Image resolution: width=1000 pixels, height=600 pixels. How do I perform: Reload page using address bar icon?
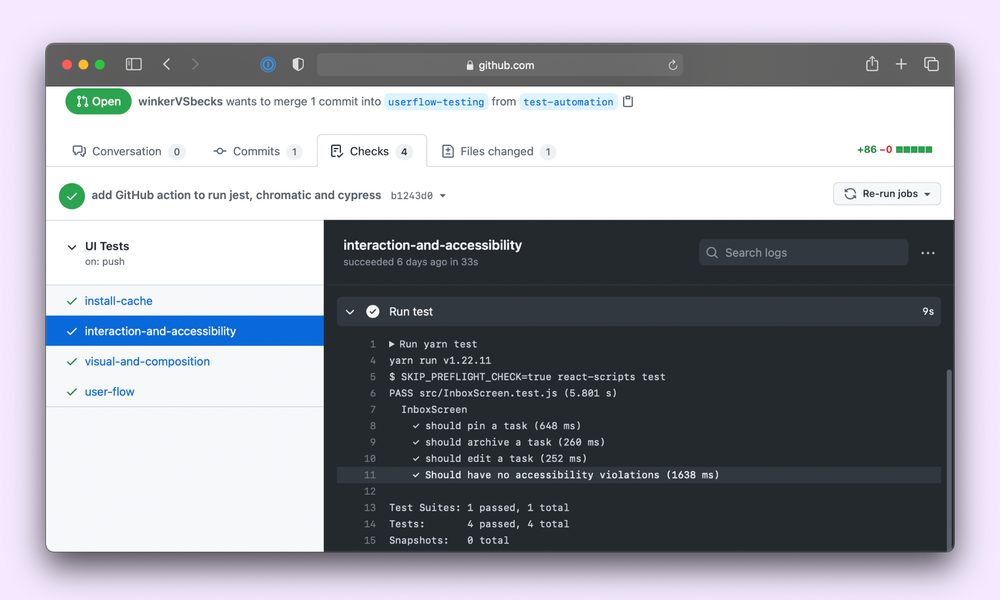pos(673,65)
